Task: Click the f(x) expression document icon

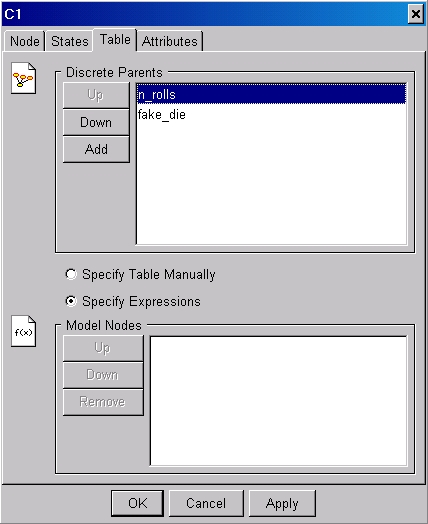Action: (23, 331)
